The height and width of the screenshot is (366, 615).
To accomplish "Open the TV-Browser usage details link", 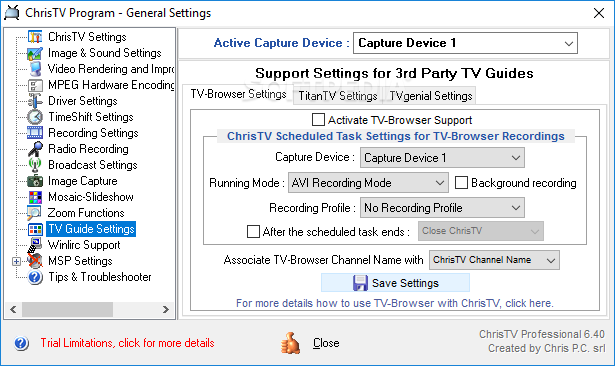I will click(x=395, y=303).
